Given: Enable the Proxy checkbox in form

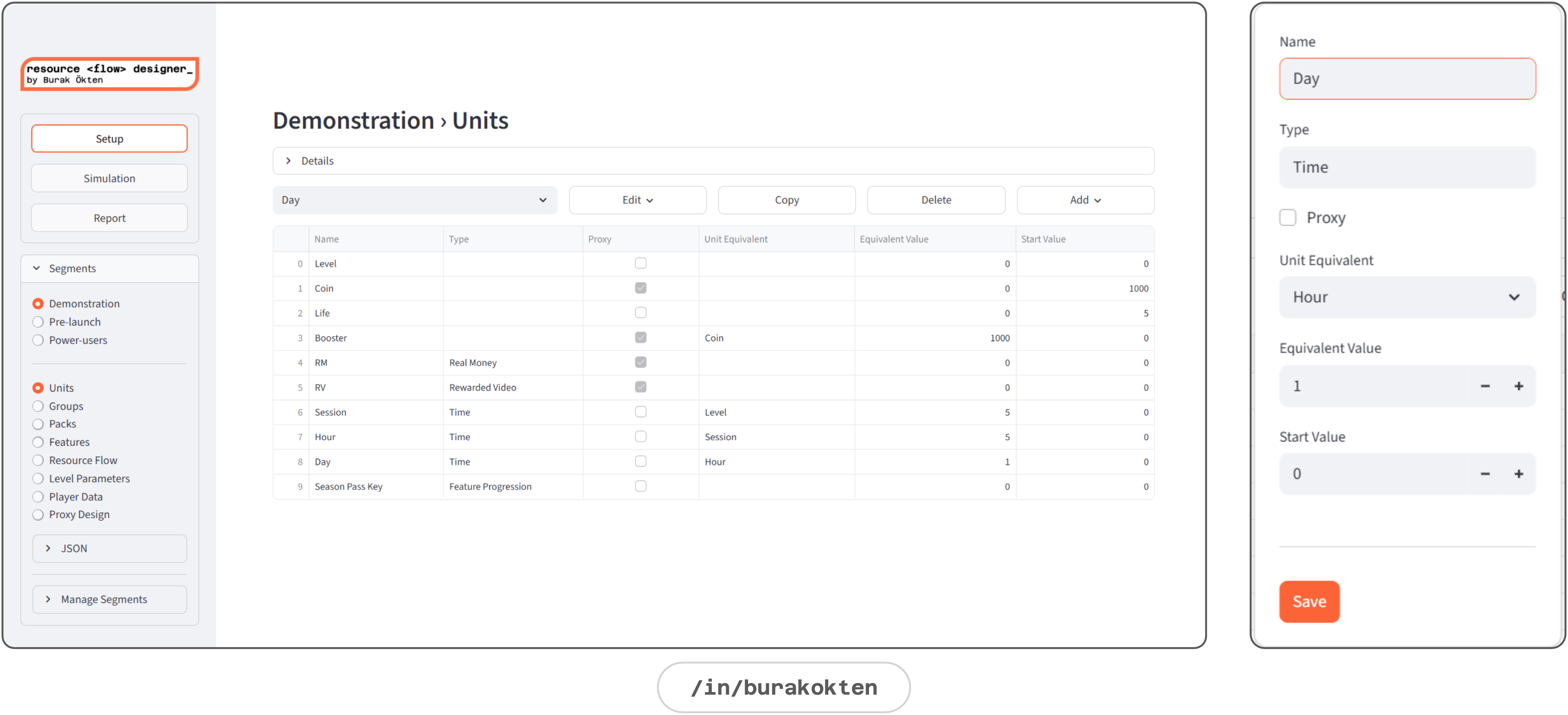Looking at the screenshot, I should coord(1287,217).
